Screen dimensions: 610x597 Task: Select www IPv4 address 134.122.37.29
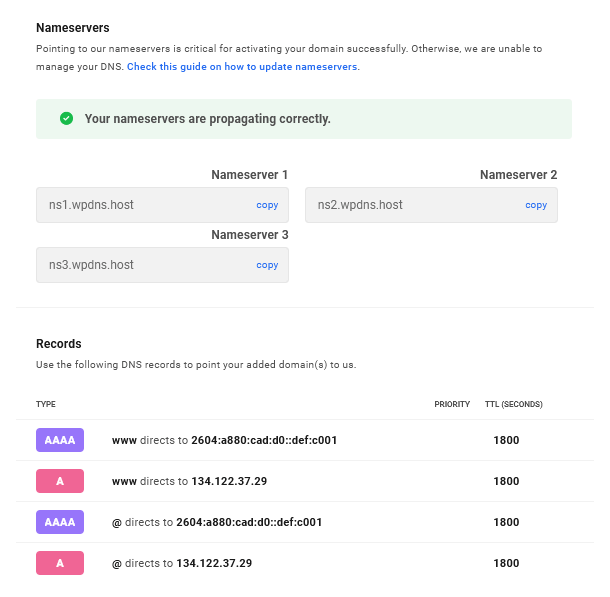click(229, 481)
